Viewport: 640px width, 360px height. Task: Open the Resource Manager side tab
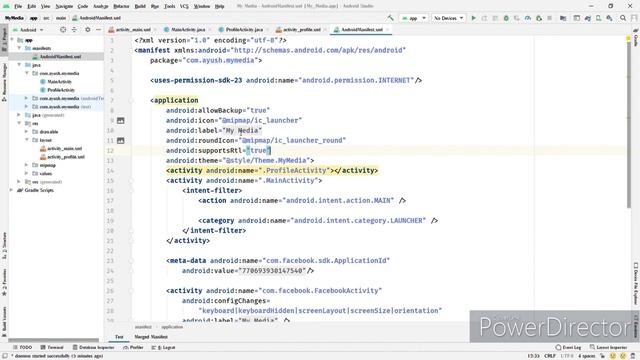(4, 82)
